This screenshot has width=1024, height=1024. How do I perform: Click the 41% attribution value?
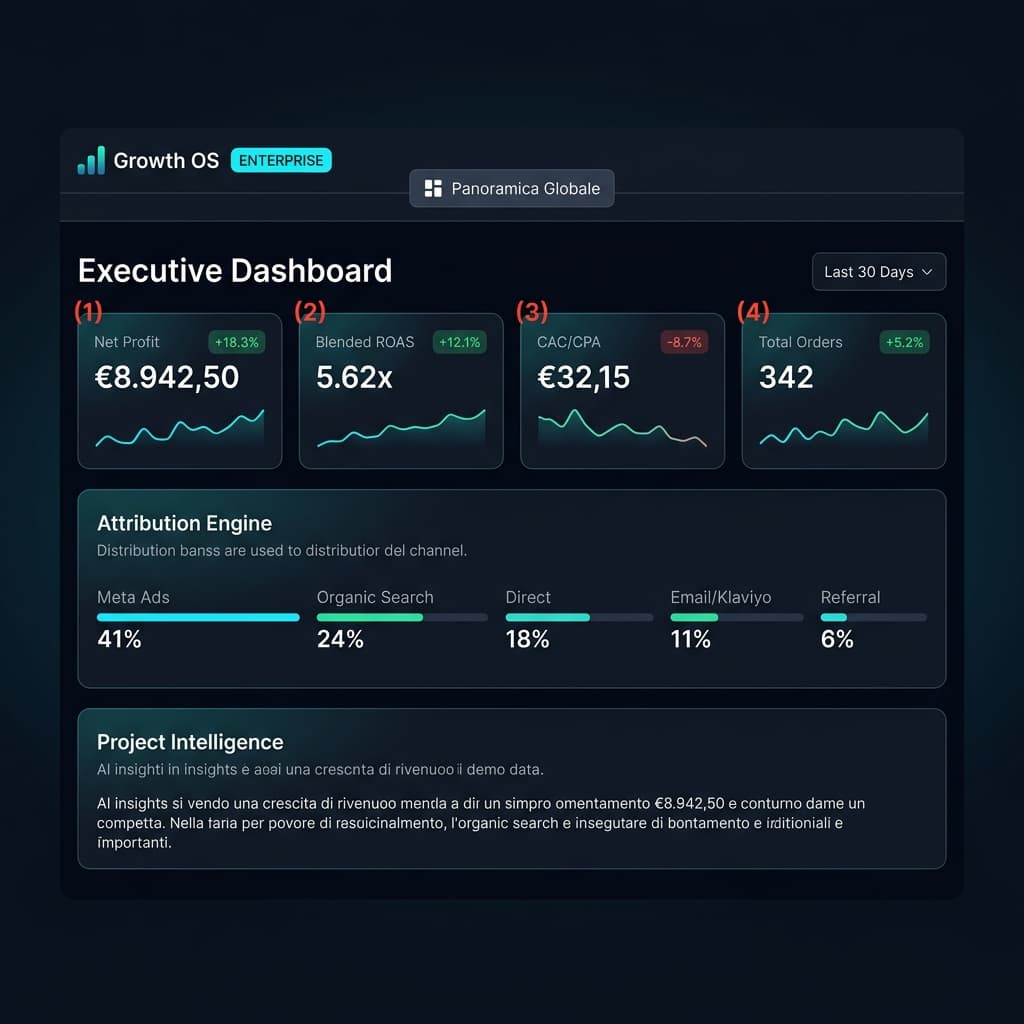pyautogui.click(x=119, y=639)
